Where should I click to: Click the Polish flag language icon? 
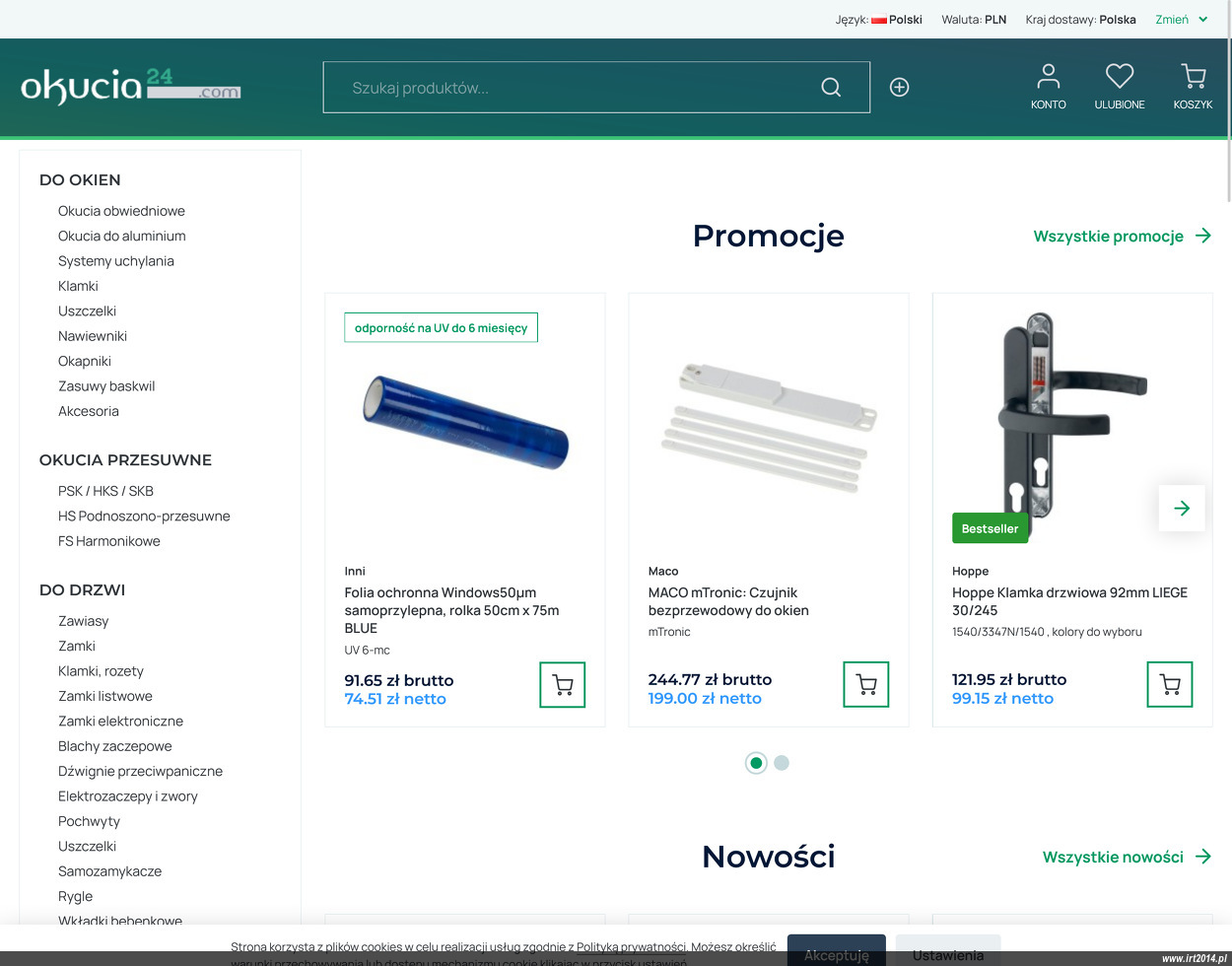pyautogui.click(x=879, y=20)
